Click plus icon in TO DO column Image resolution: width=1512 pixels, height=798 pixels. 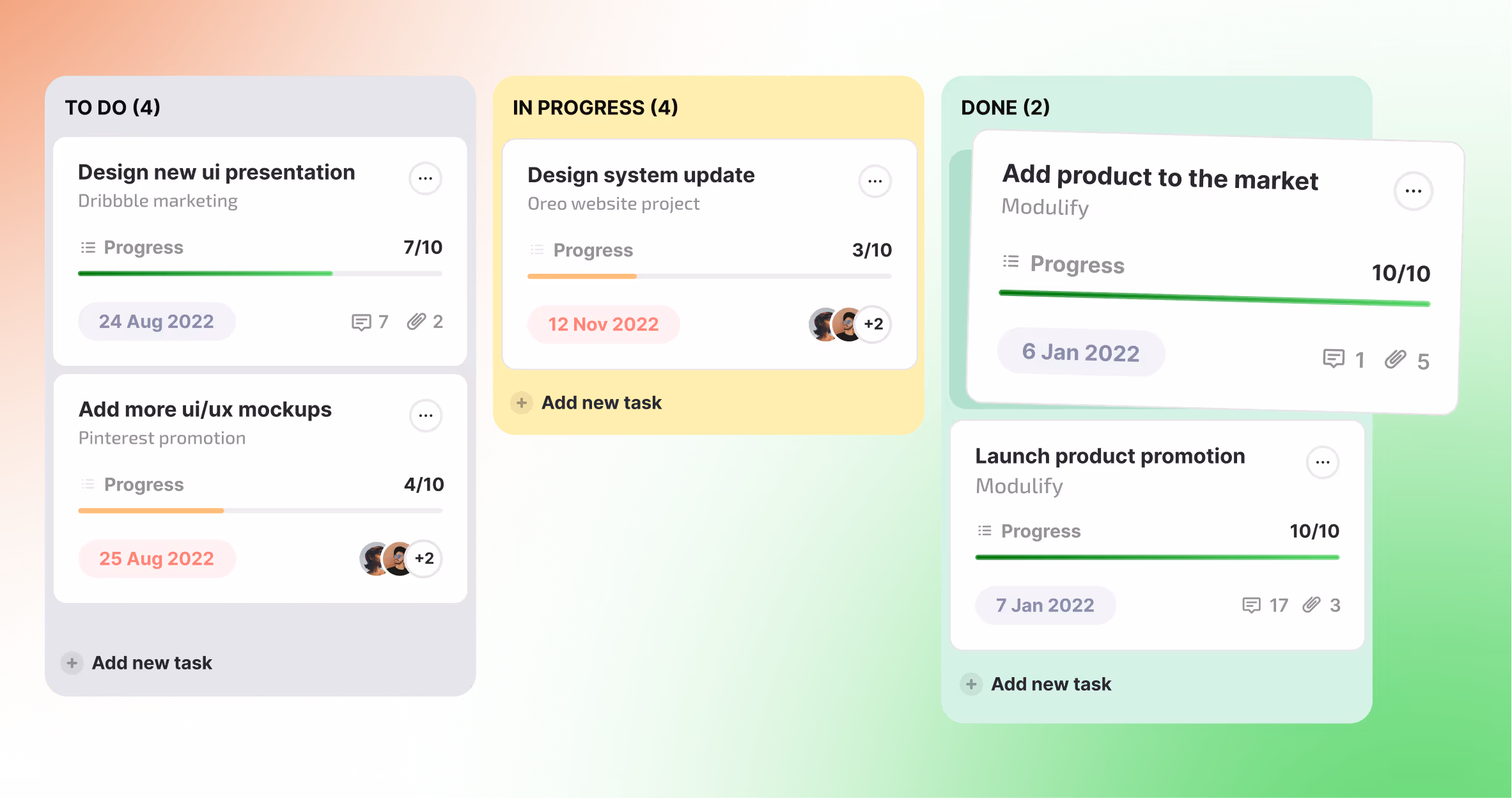(72, 663)
